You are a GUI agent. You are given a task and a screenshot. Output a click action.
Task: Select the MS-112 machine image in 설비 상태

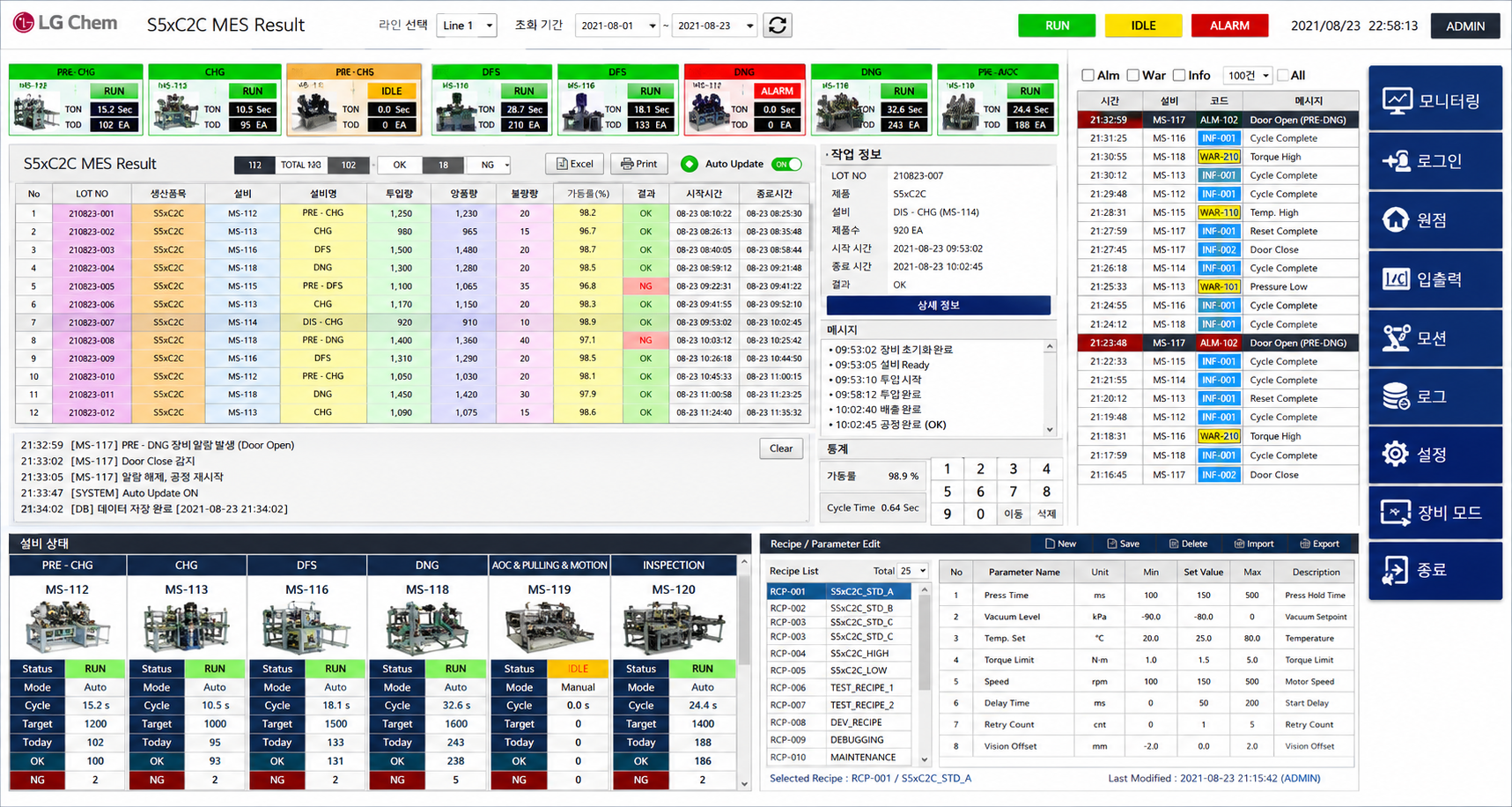coord(68,627)
